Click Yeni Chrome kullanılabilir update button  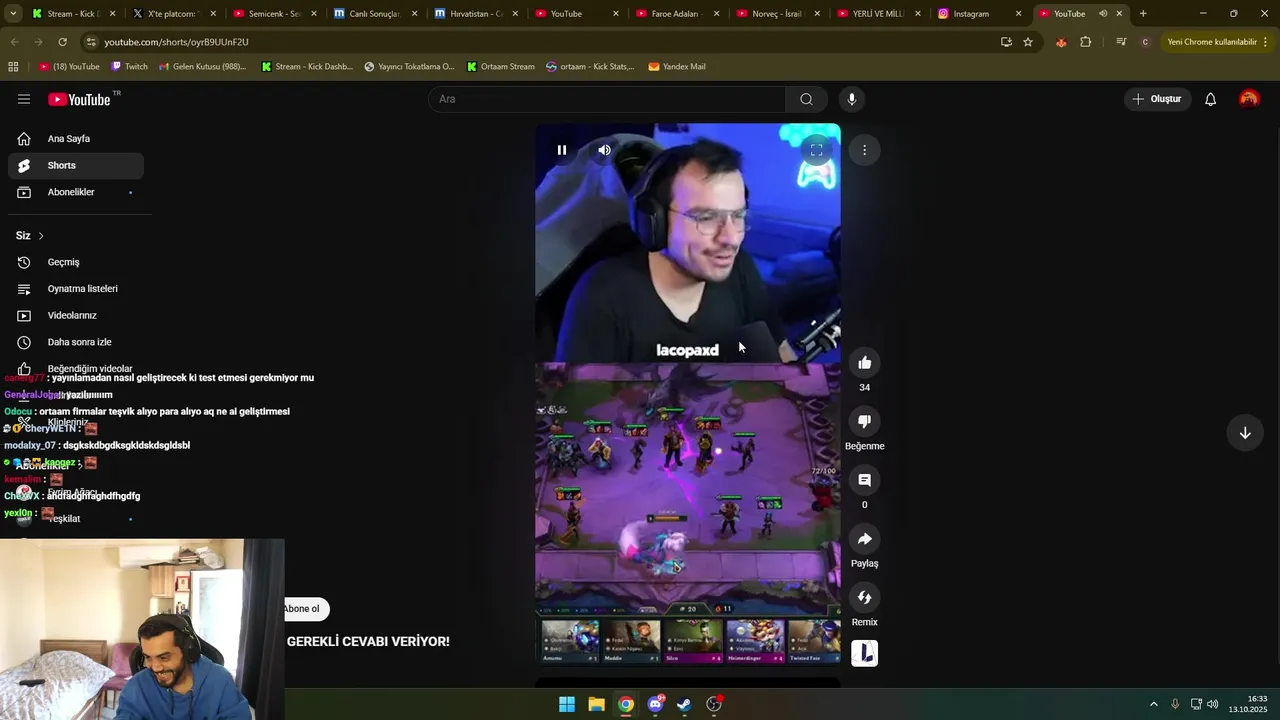(1218, 42)
